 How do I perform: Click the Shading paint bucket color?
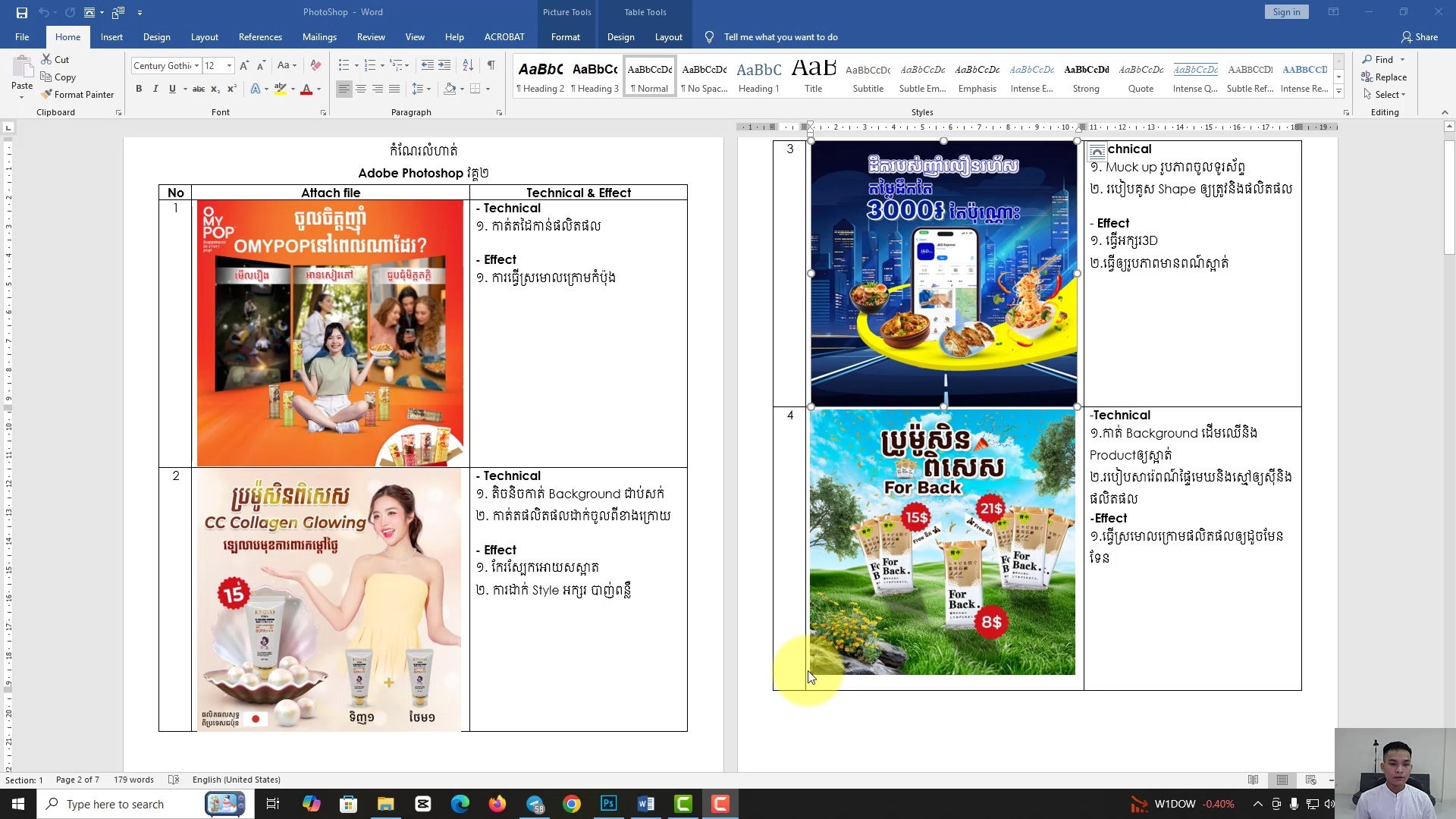450,89
